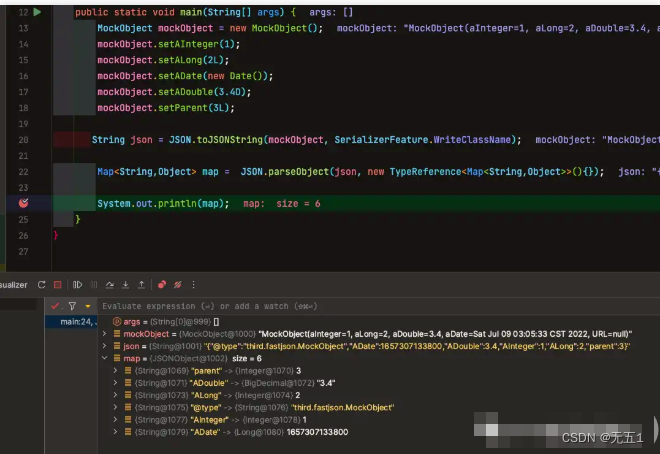Image resolution: width=660 pixels, height=454 pixels.
Task: Select the main:24 stack frame
Action: coord(71,321)
